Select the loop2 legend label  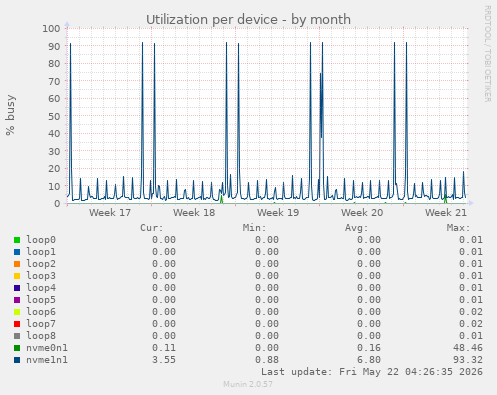pyautogui.click(x=41, y=264)
